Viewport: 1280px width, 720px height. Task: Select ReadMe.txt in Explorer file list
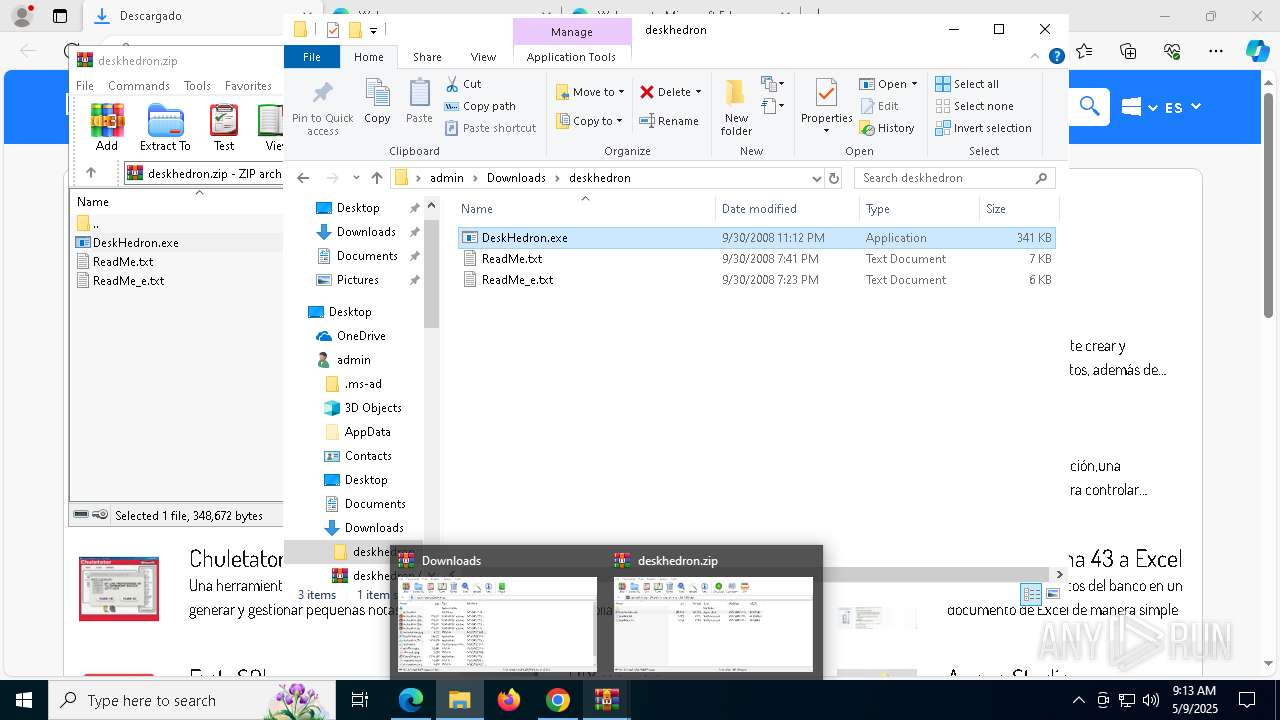pyautogui.click(x=757, y=259)
